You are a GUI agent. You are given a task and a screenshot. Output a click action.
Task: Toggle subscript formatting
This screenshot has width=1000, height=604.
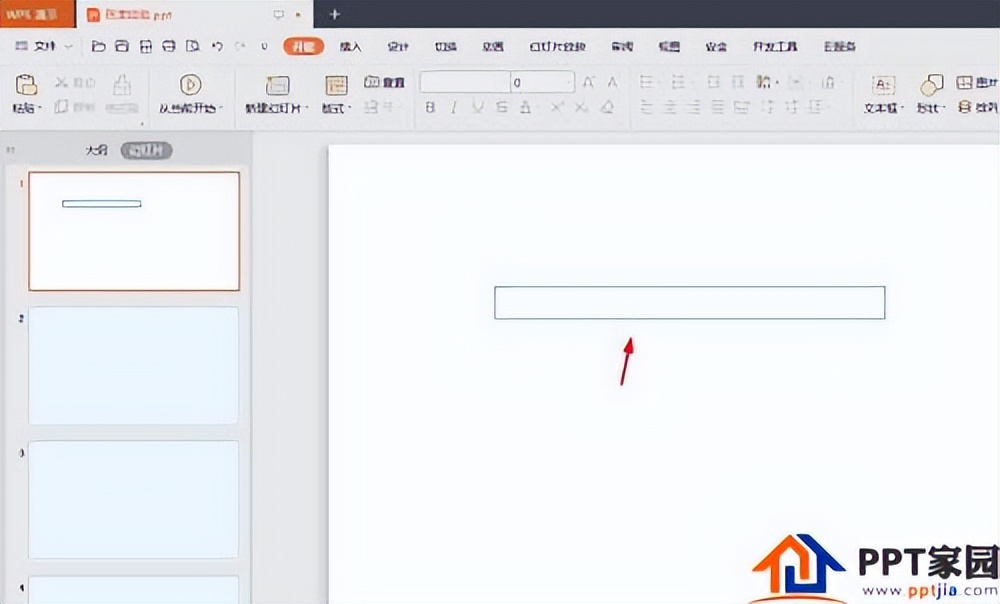[582, 107]
